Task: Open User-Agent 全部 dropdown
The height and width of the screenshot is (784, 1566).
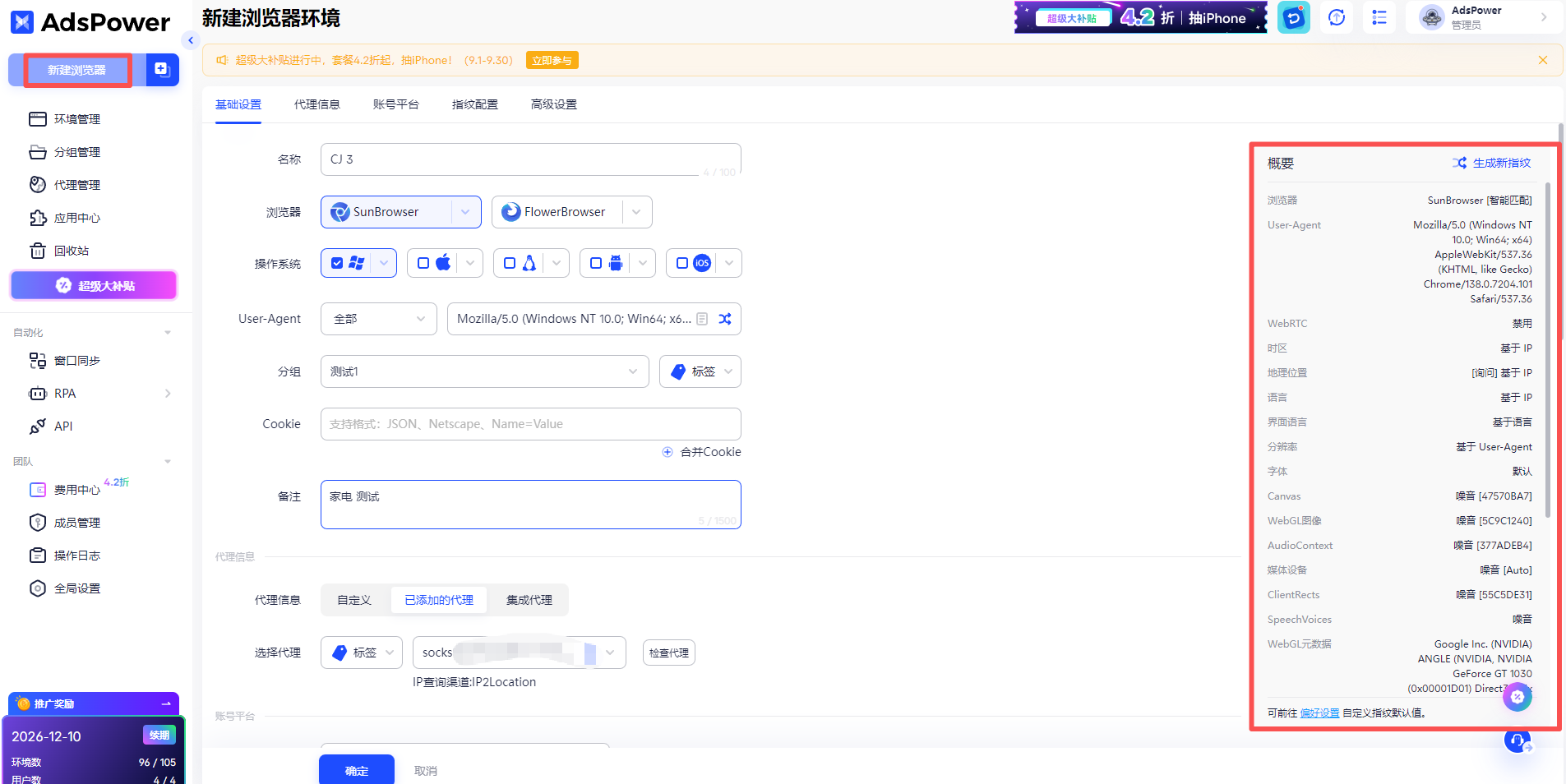Action: click(x=379, y=319)
